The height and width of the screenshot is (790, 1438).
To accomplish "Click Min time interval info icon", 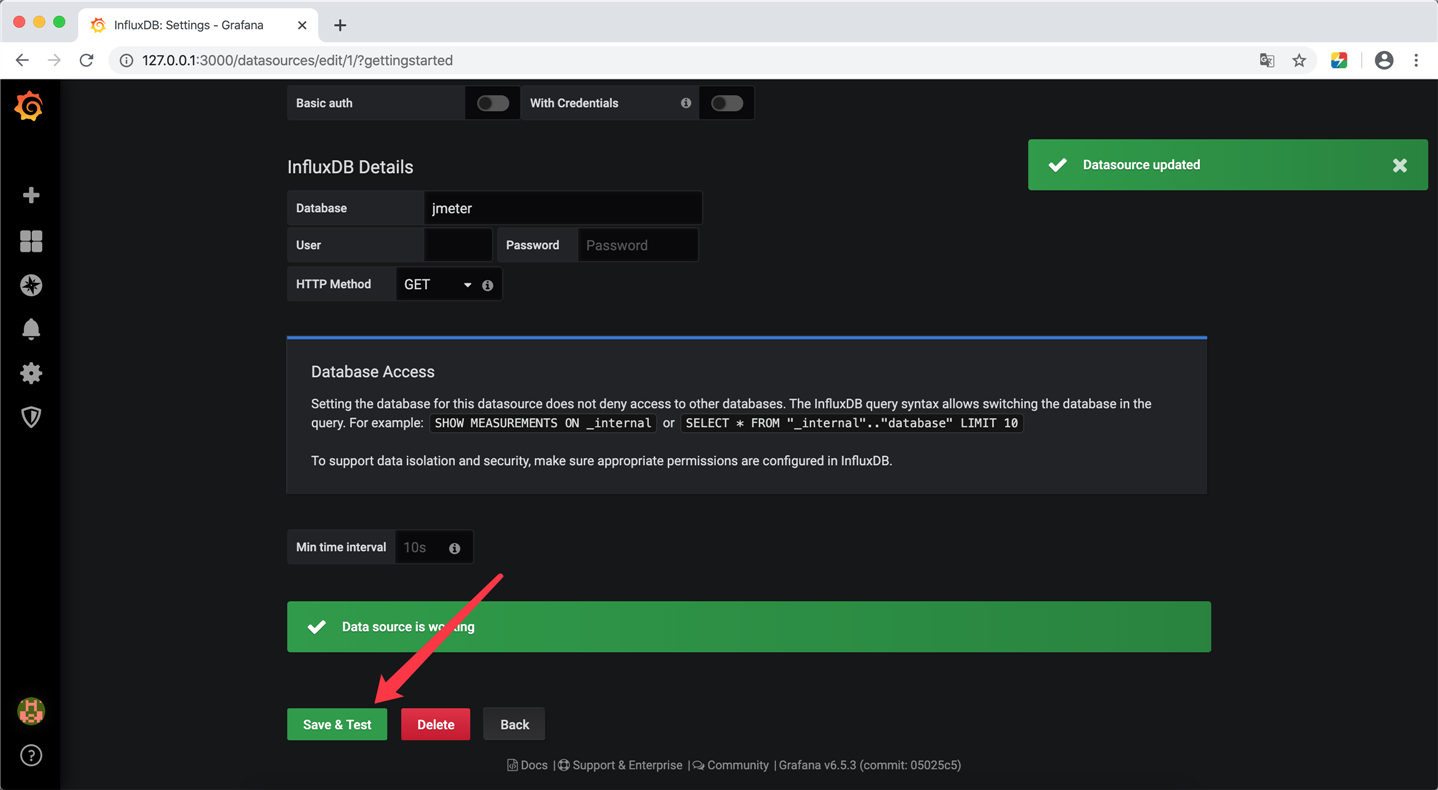I will (455, 548).
